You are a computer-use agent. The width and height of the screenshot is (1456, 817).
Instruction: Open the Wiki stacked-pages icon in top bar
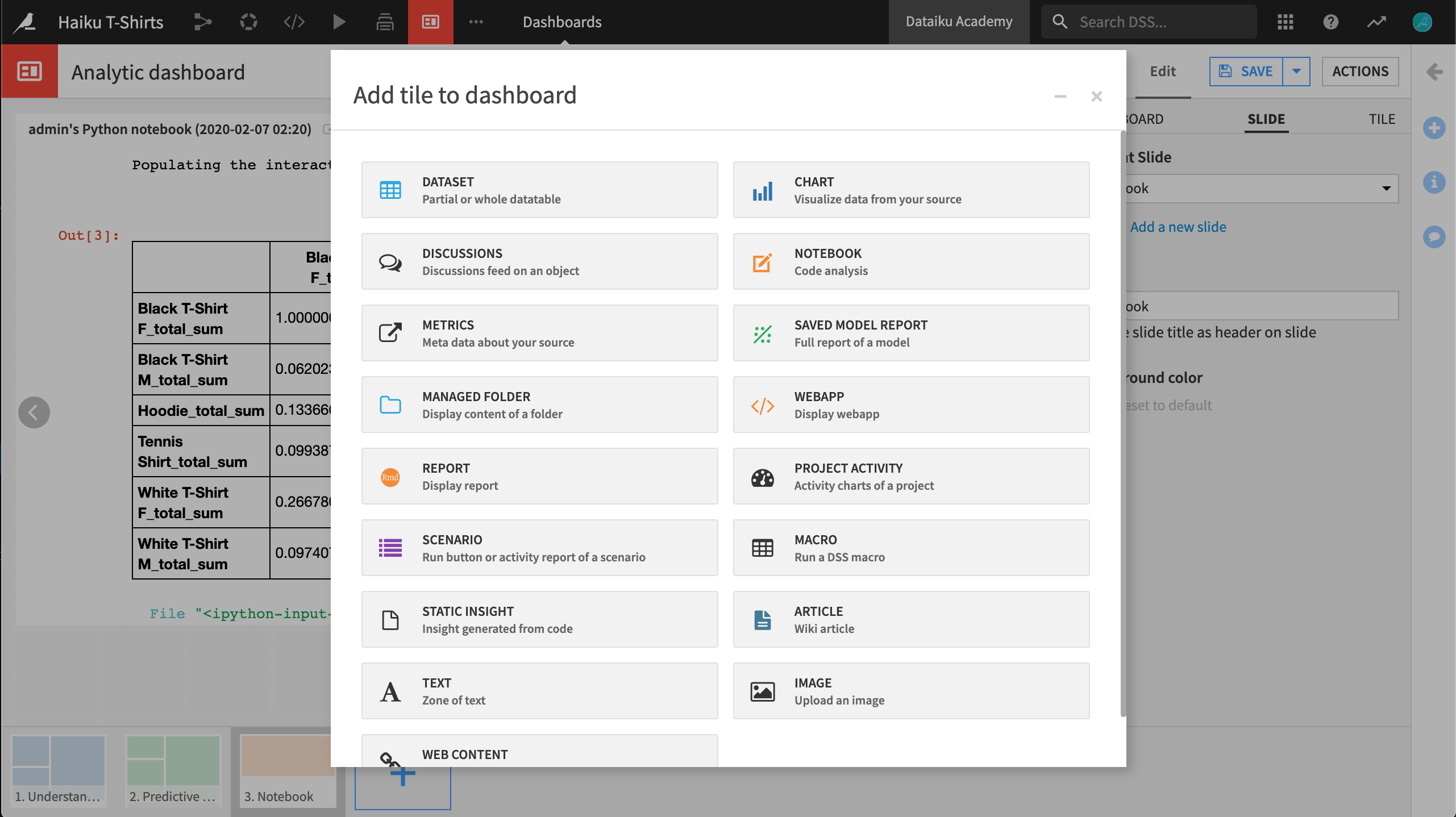point(385,22)
